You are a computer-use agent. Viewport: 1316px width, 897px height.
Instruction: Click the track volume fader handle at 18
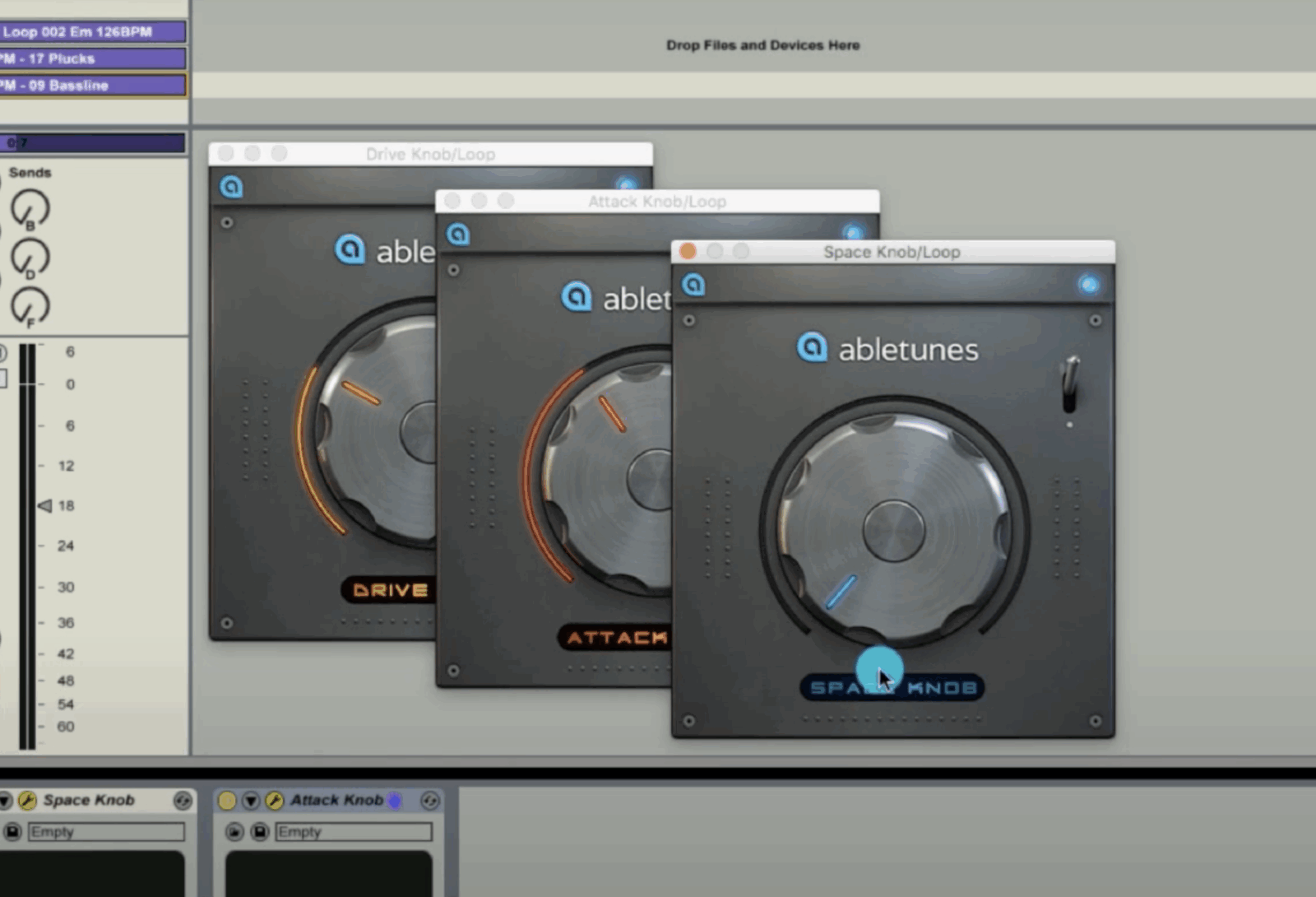point(45,506)
